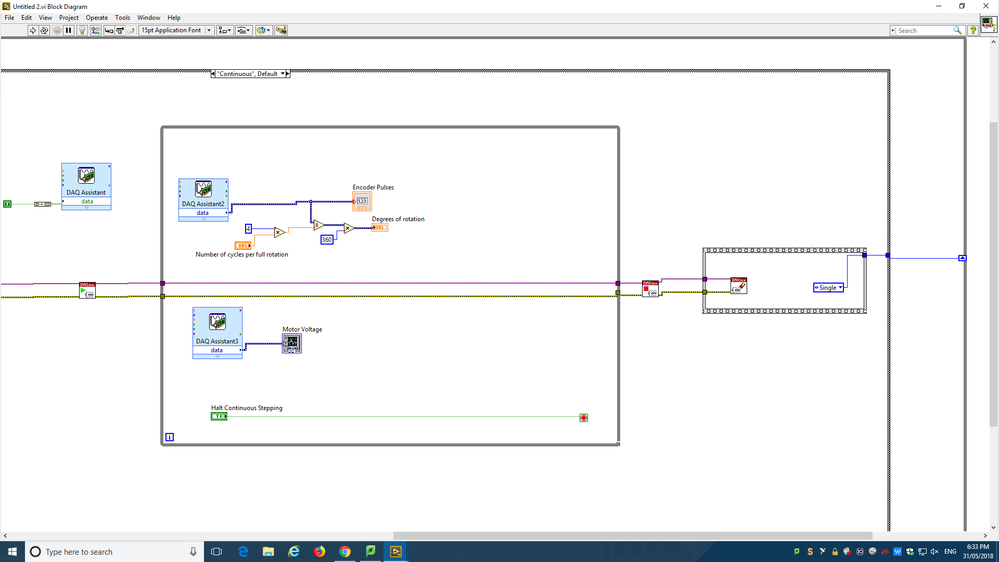Screen dimensions: 999x562
Task: Expand the DAQ Assistant3 bottom chevron
Action: coord(217,356)
